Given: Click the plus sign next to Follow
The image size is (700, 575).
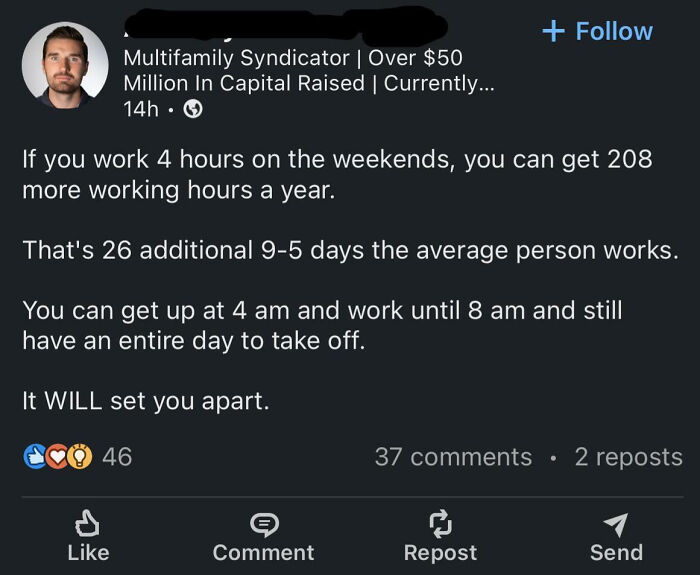Looking at the screenshot, I should tap(553, 31).
